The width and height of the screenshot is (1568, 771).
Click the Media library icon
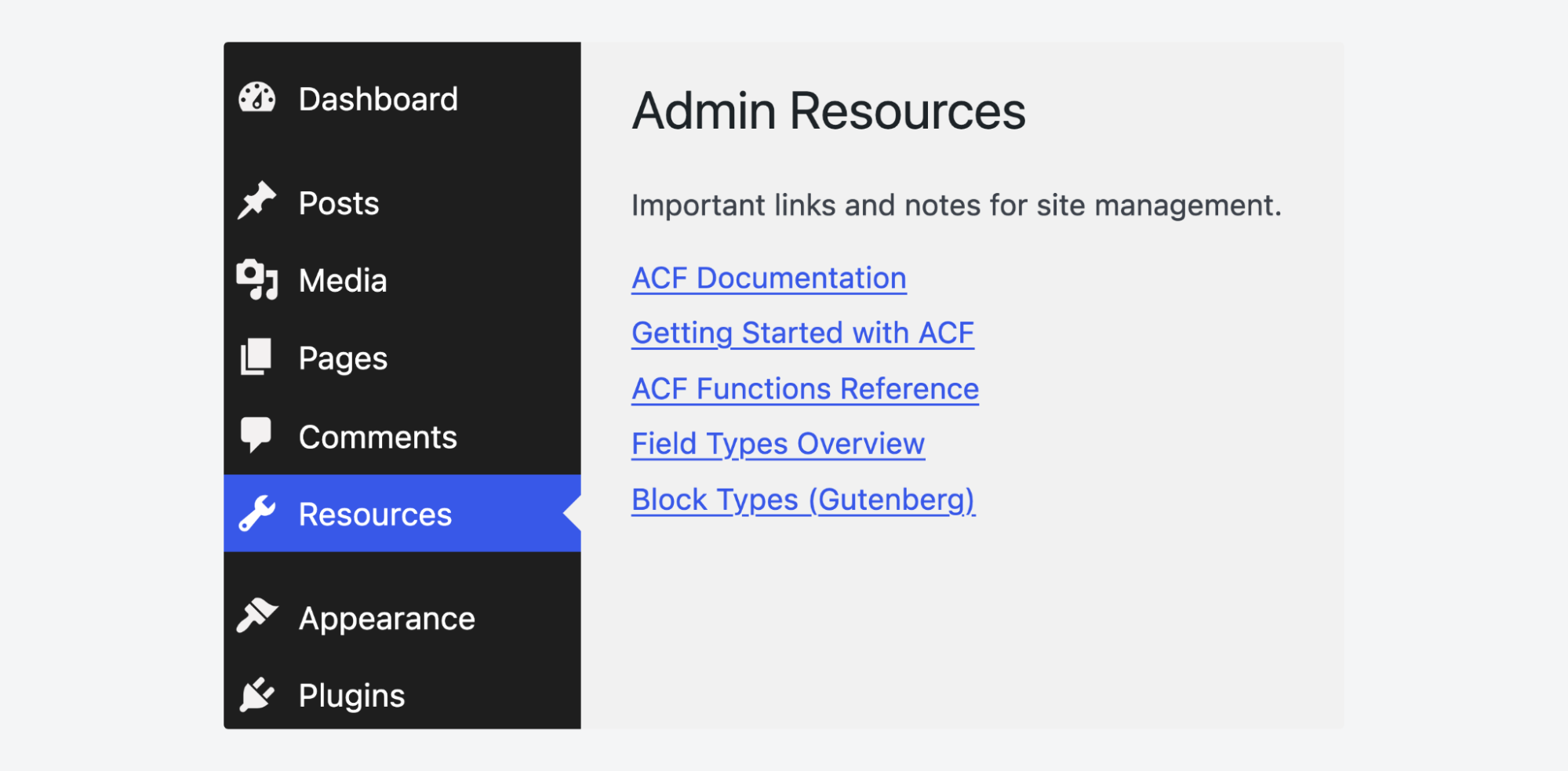(256, 279)
